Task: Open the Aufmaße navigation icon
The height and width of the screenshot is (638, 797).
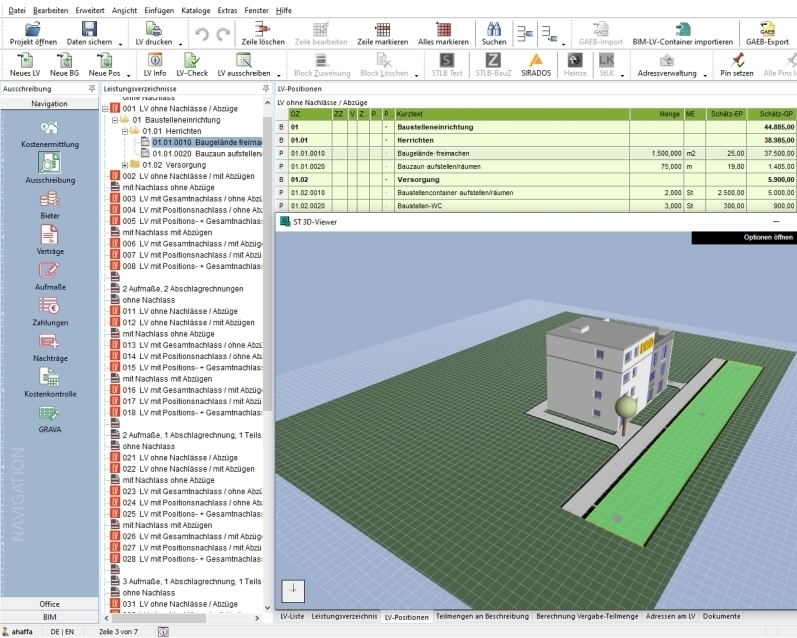Action: [x=49, y=271]
